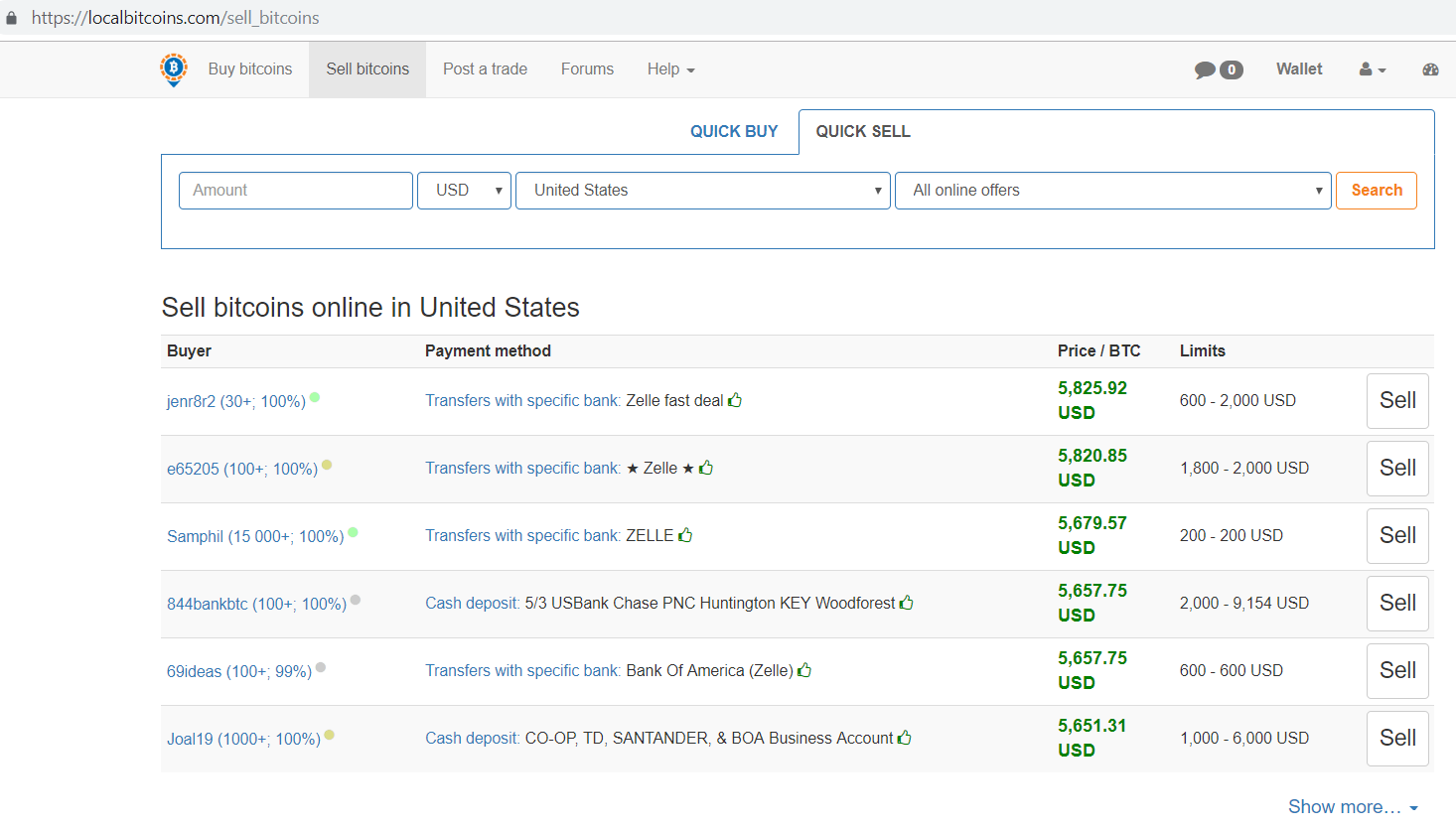This screenshot has width=1456, height=830.
Task: Click the 5,820.85 USD price
Action: point(1092,468)
